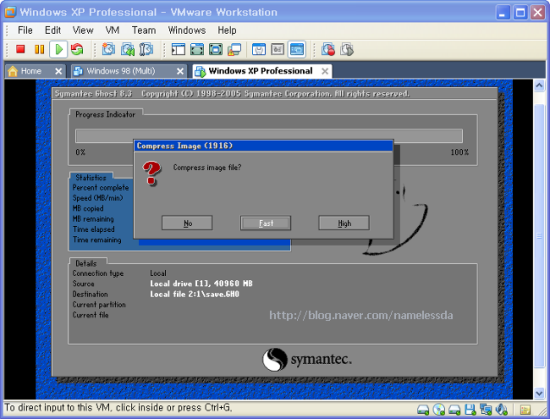
Task: Open the File menu
Action: [x=25, y=30]
